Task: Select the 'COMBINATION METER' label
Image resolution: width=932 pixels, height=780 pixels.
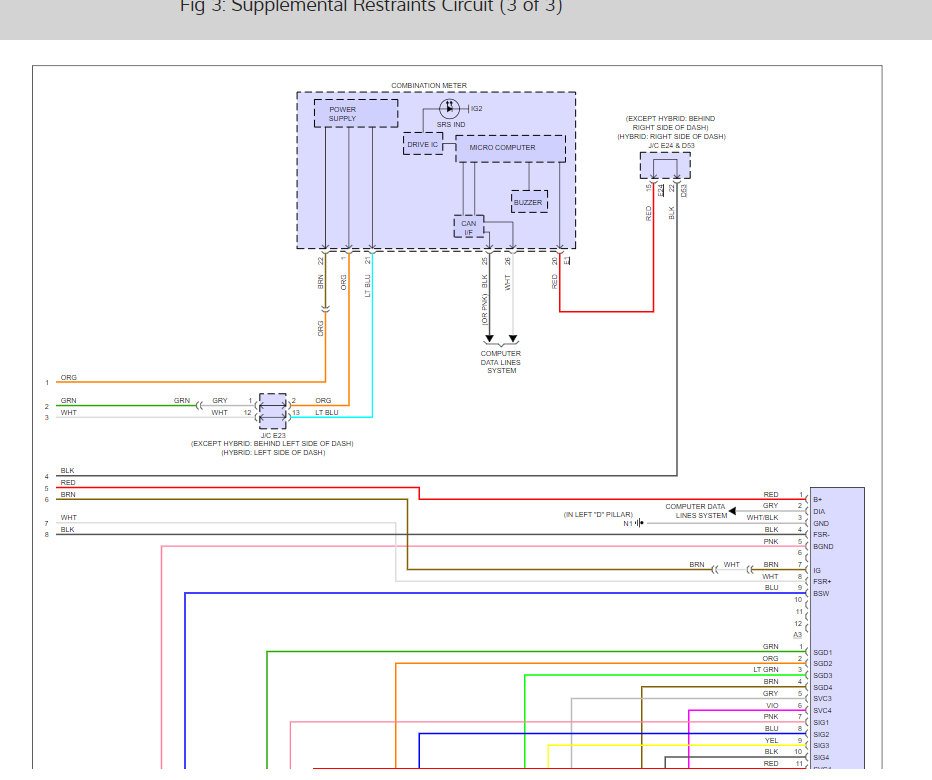Action: [x=429, y=86]
